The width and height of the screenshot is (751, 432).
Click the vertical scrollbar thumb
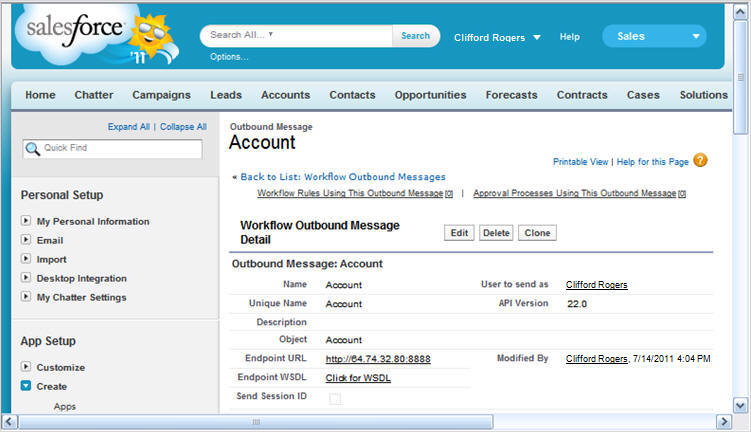[740, 78]
